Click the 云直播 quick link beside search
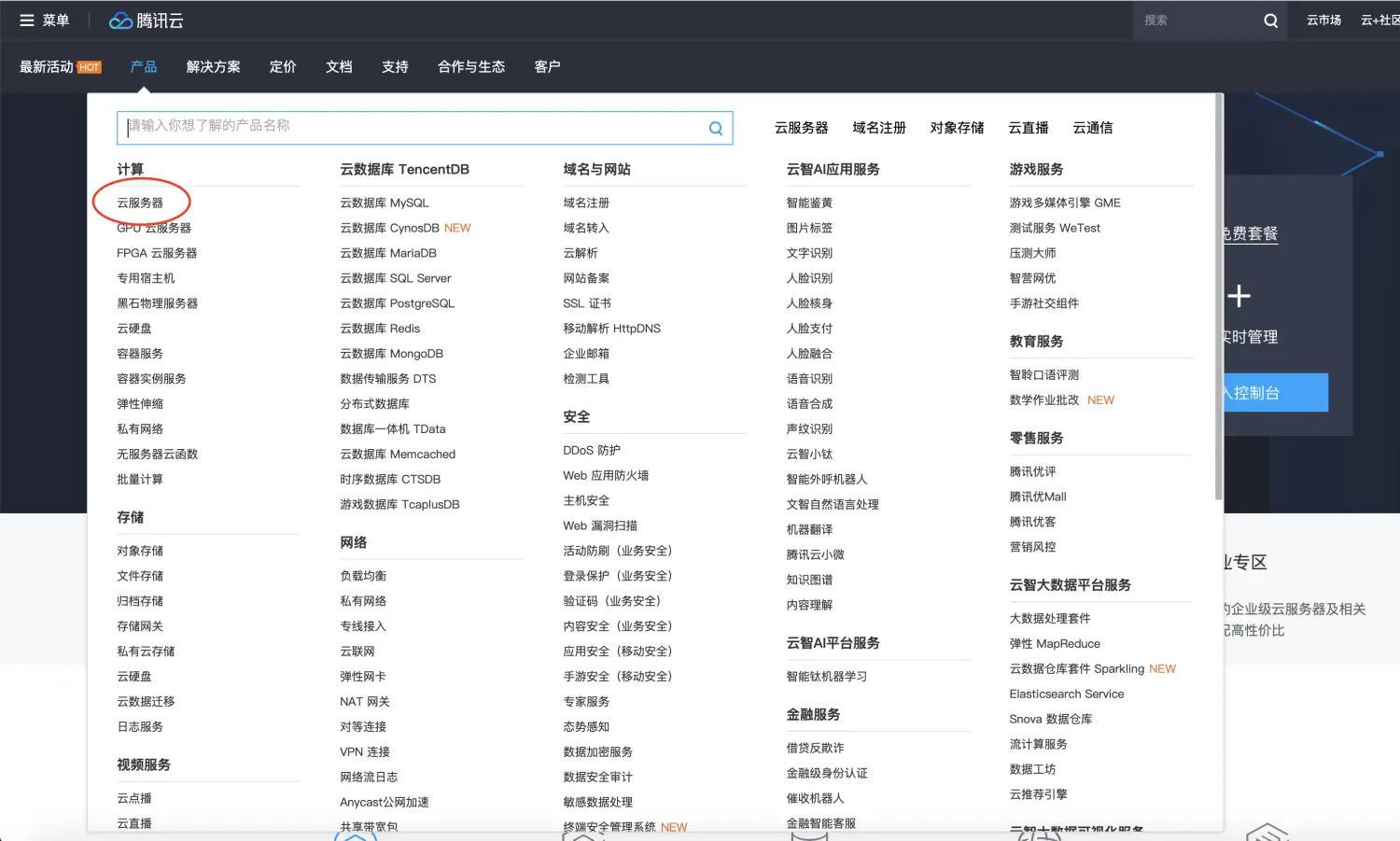1400x841 pixels. [1029, 128]
